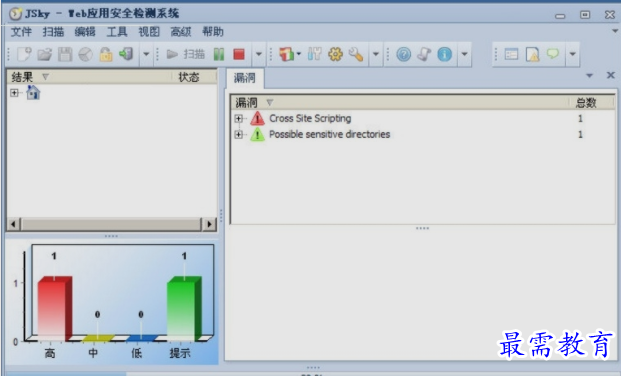
Task: Open the 文件 menu
Action: tap(21, 32)
